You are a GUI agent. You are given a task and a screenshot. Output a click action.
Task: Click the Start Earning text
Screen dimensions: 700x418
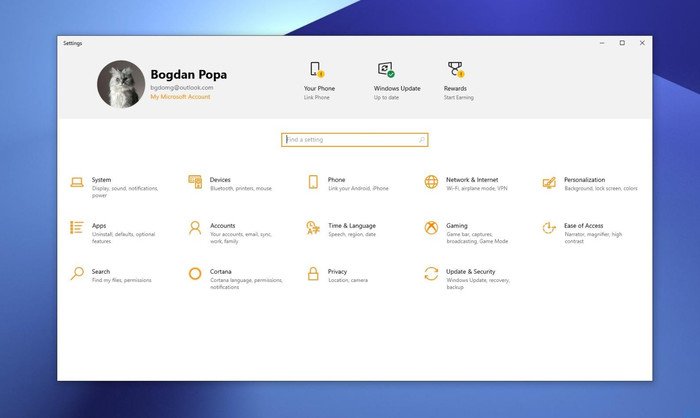458,97
